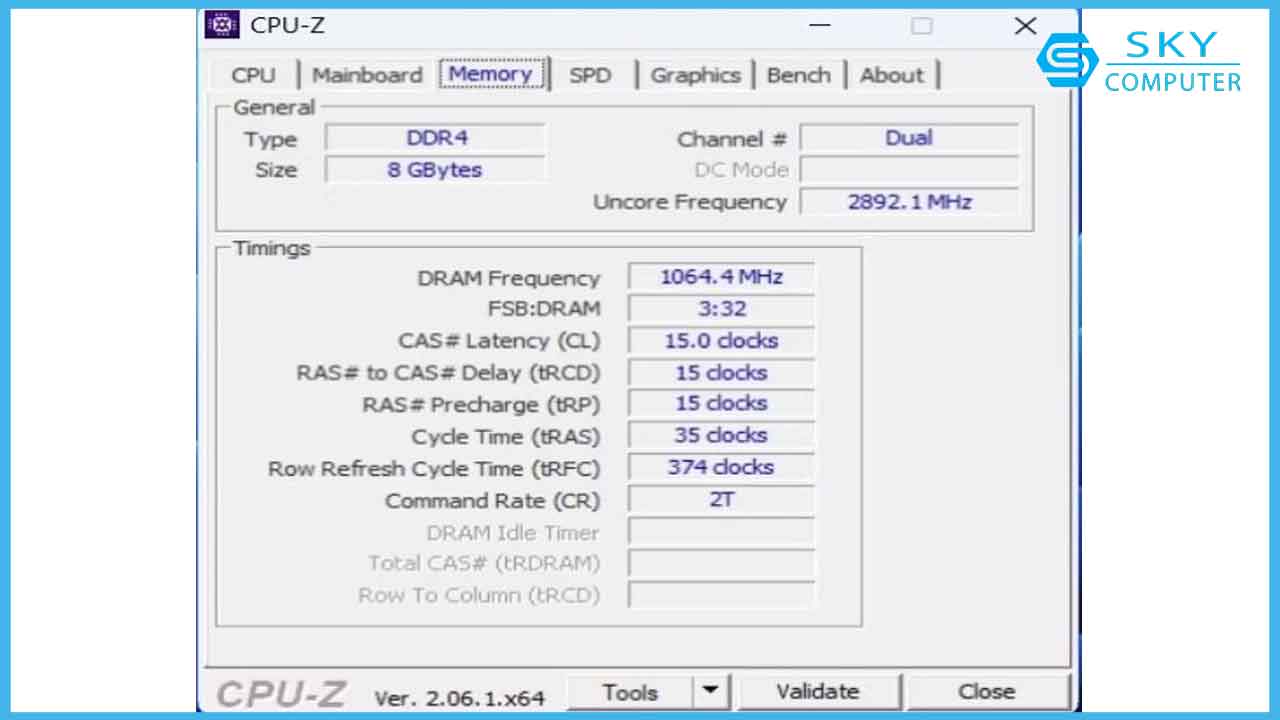The width and height of the screenshot is (1280, 720).
Task: Open the Tools dropdown arrow
Action: pyautogui.click(x=710, y=691)
